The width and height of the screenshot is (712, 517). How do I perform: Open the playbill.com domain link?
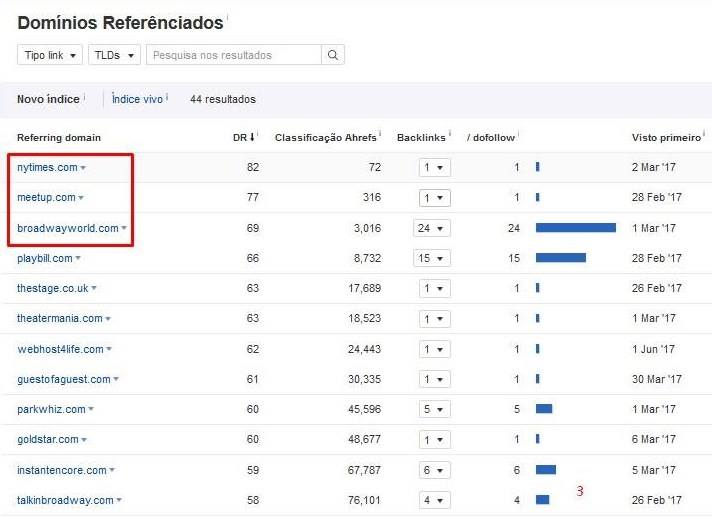pyautogui.click(x=45, y=258)
